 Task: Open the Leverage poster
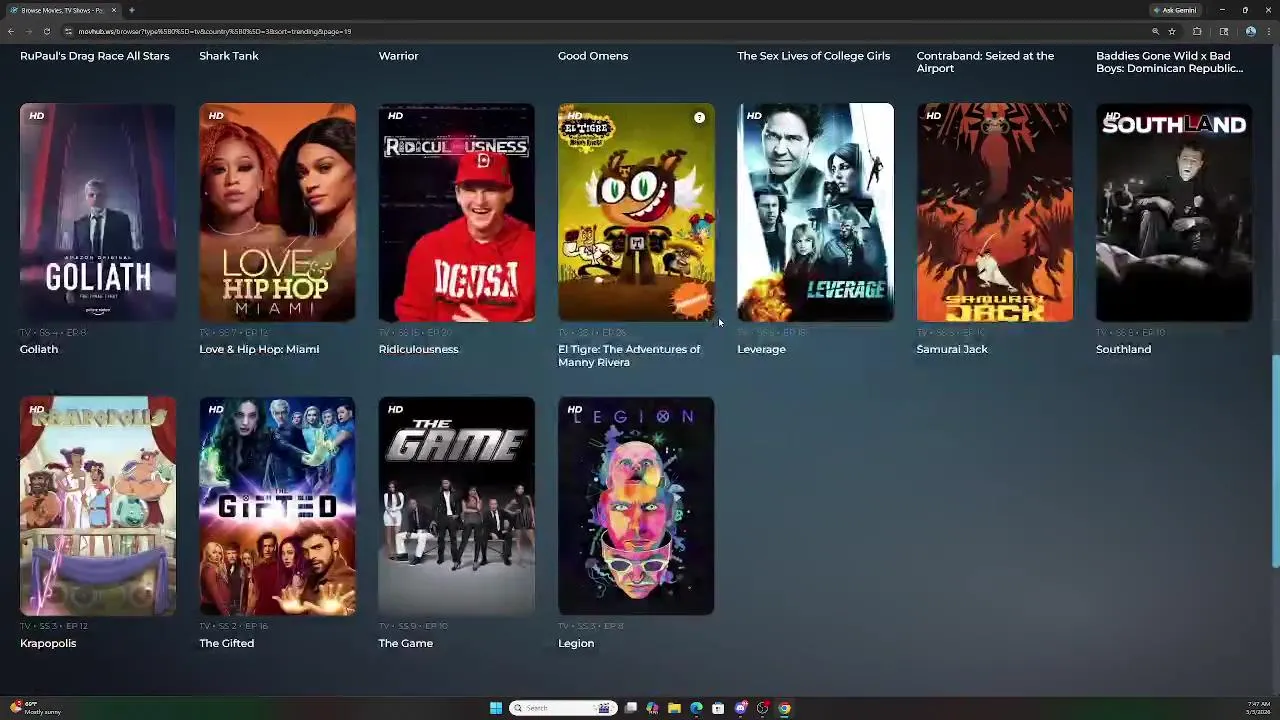815,212
